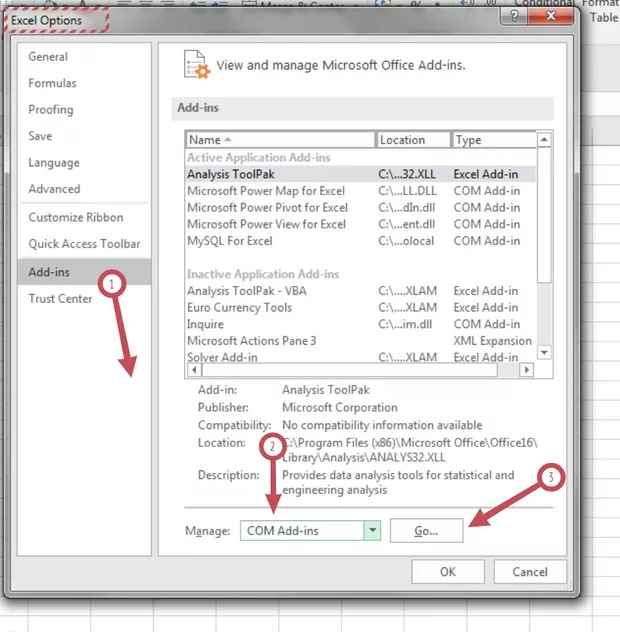620x632 pixels.
Task: Select Analysis ToolPak - VBA row
Action: pos(361,291)
